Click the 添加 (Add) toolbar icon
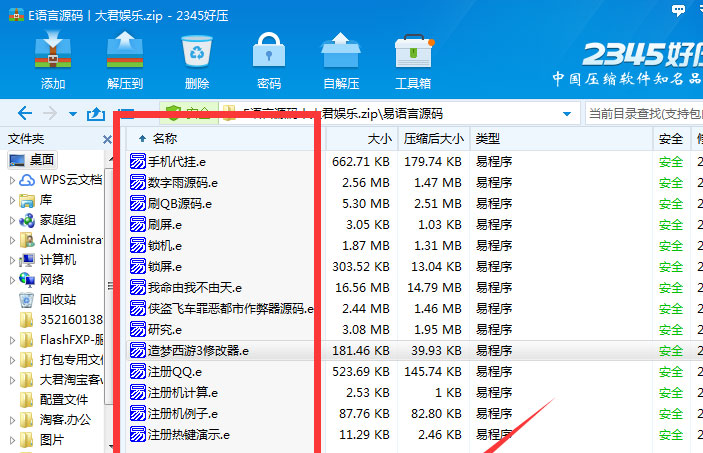Image resolution: width=703 pixels, height=453 pixels. [53, 59]
